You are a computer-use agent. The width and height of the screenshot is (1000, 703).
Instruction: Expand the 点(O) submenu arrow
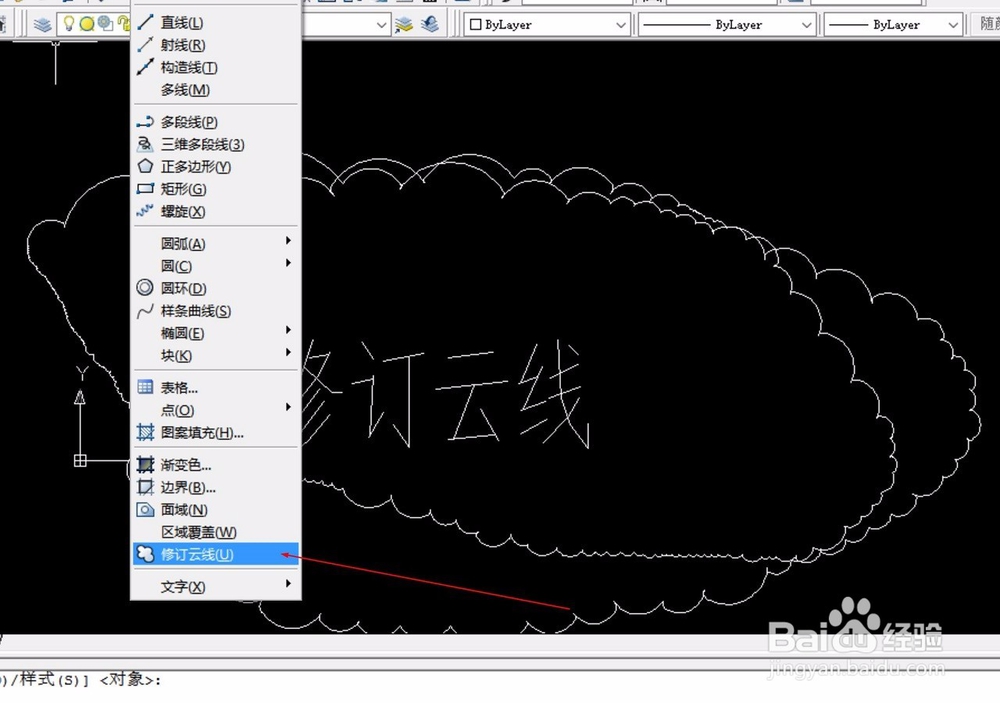tap(288, 407)
